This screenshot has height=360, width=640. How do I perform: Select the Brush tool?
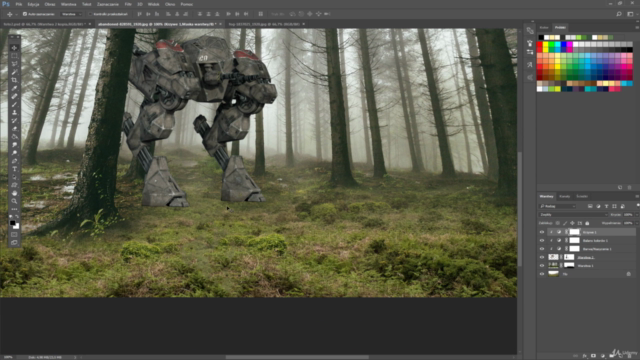coord(14,104)
